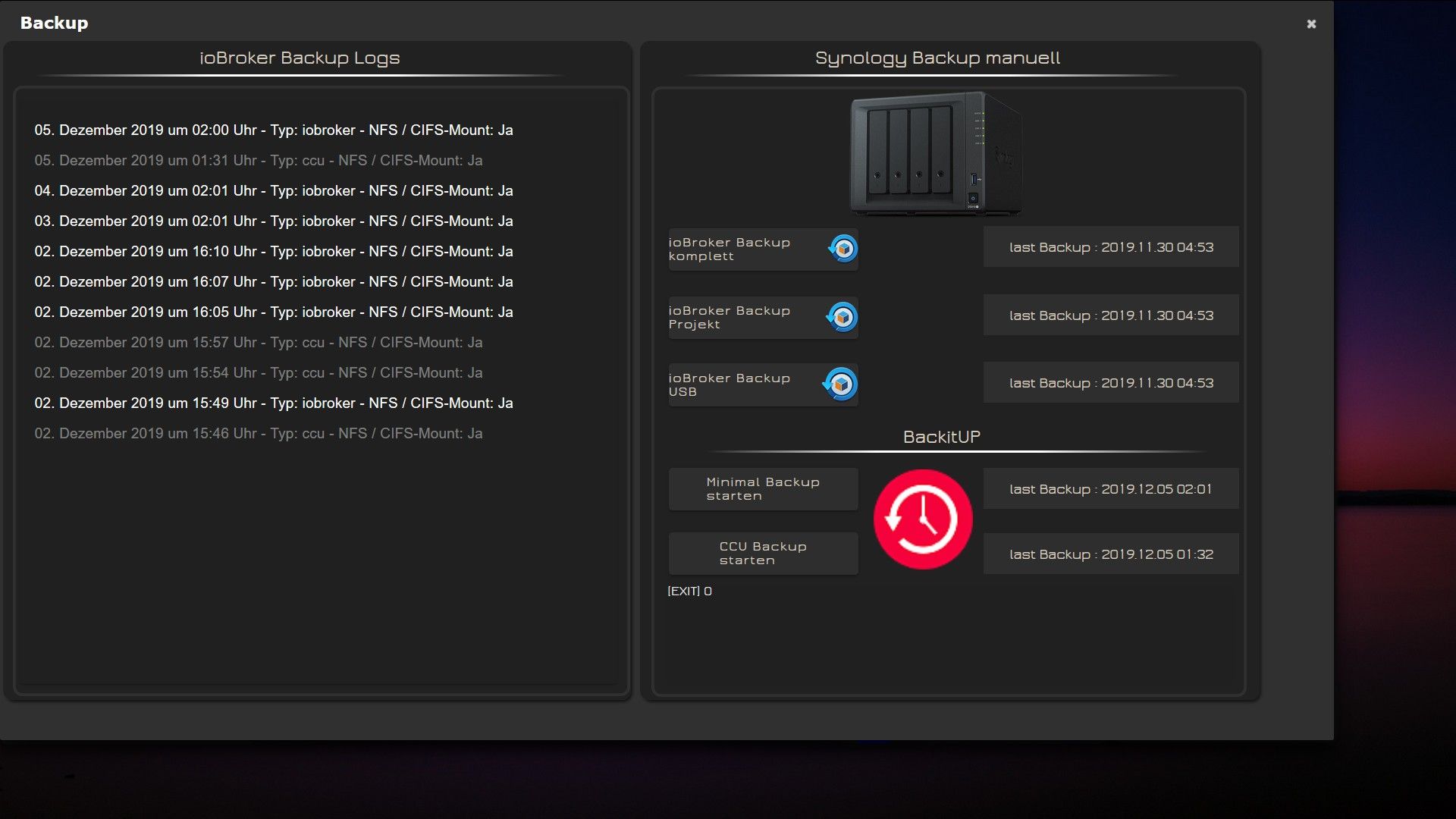Start the ioBroker Backup Projekt job
Screen dimensions: 1456x819
pos(763,318)
